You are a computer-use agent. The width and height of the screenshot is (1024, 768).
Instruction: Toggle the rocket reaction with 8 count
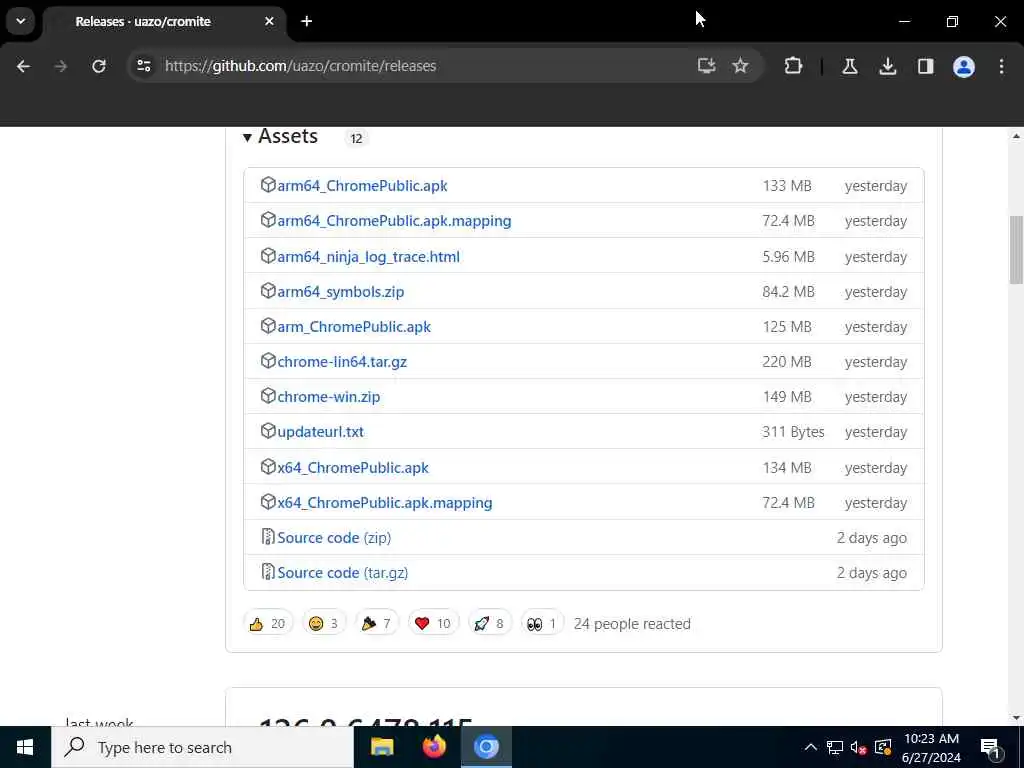click(x=490, y=624)
